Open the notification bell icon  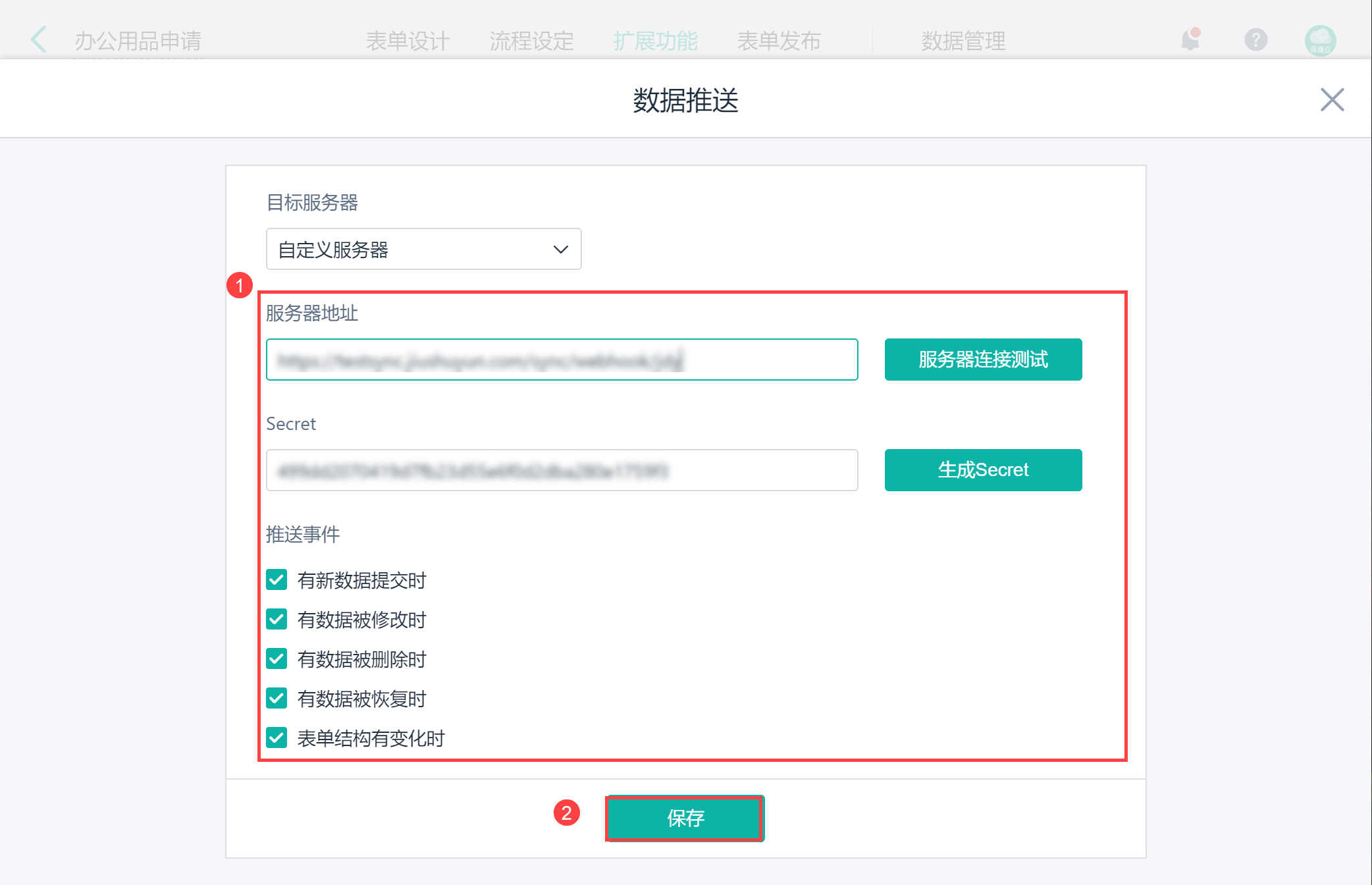click(x=1190, y=40)
